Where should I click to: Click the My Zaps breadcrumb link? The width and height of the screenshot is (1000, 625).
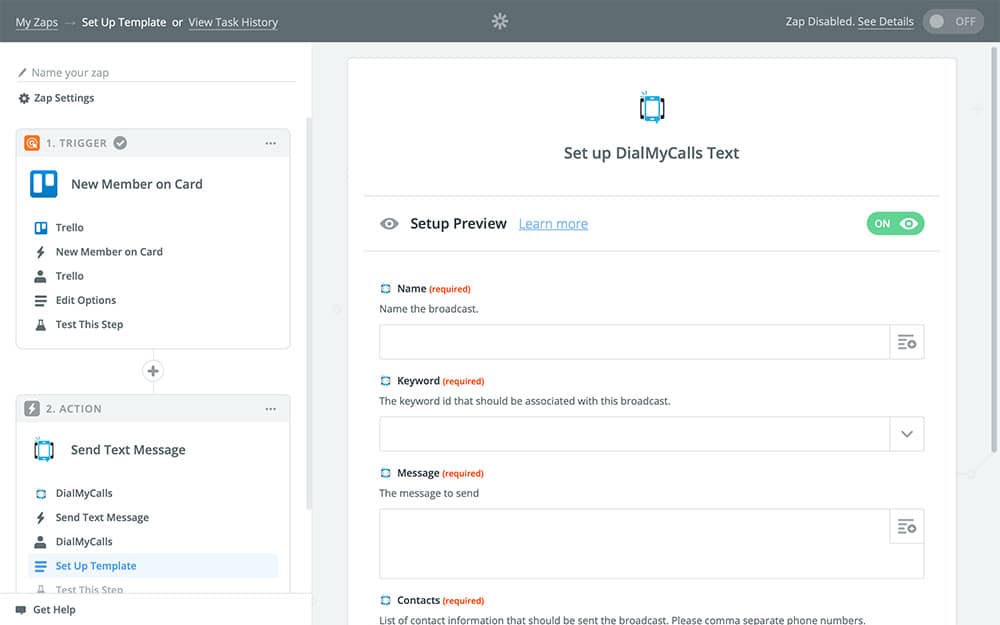click(37, 22)
